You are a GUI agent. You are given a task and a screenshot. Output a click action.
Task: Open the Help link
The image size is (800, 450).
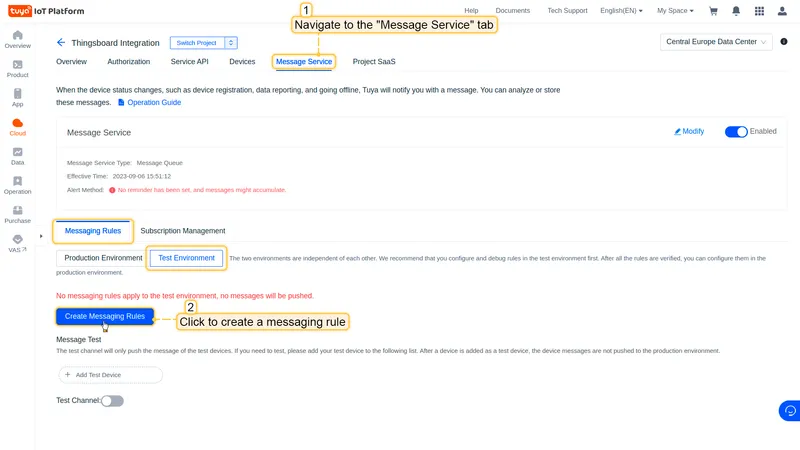(x=471, y=11)
